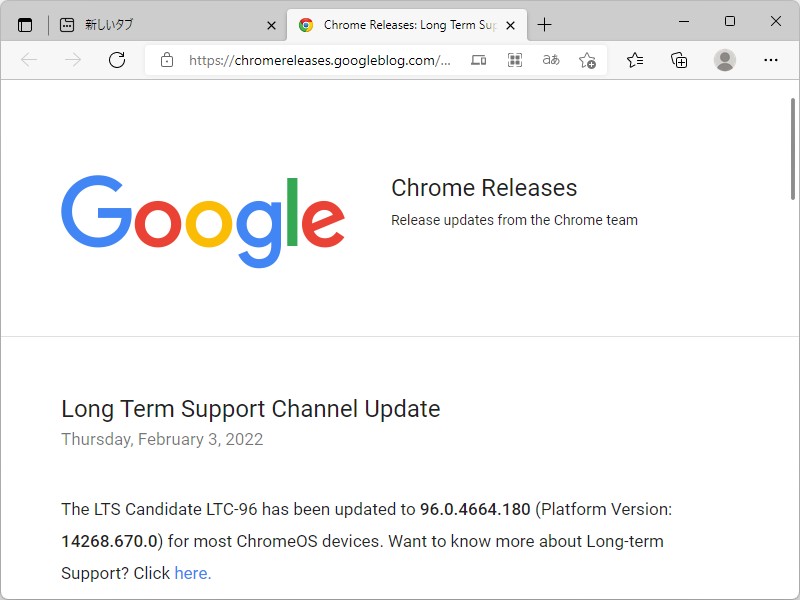Select the Chrome Releases tab

pyautogui.click(x=400, y=24)
